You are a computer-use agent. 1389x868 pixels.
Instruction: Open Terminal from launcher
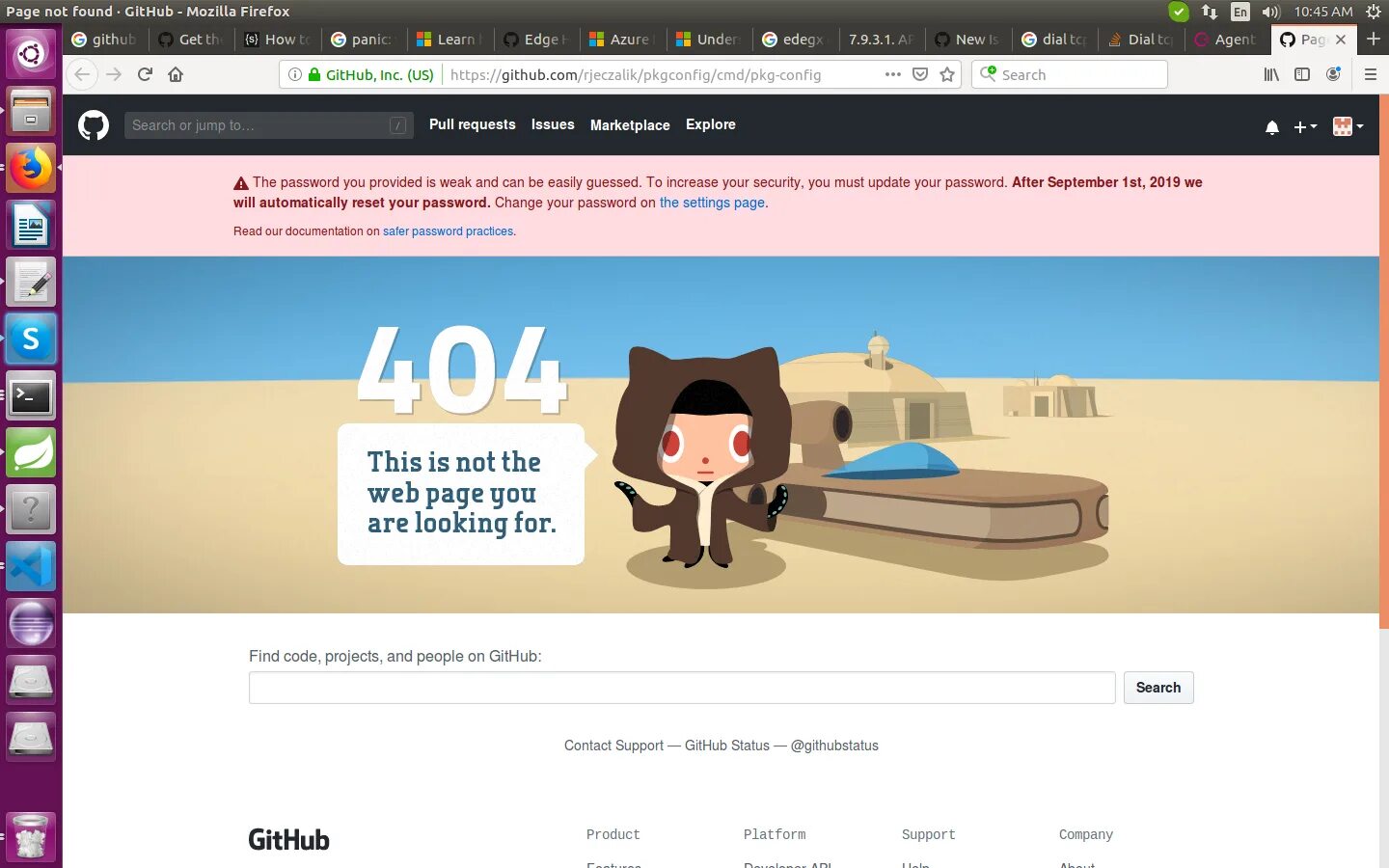click(31, 396)
